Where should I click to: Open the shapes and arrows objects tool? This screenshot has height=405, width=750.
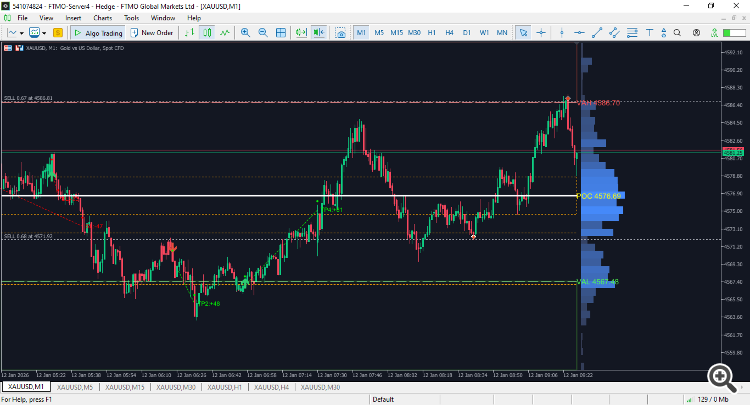[663, 33]
